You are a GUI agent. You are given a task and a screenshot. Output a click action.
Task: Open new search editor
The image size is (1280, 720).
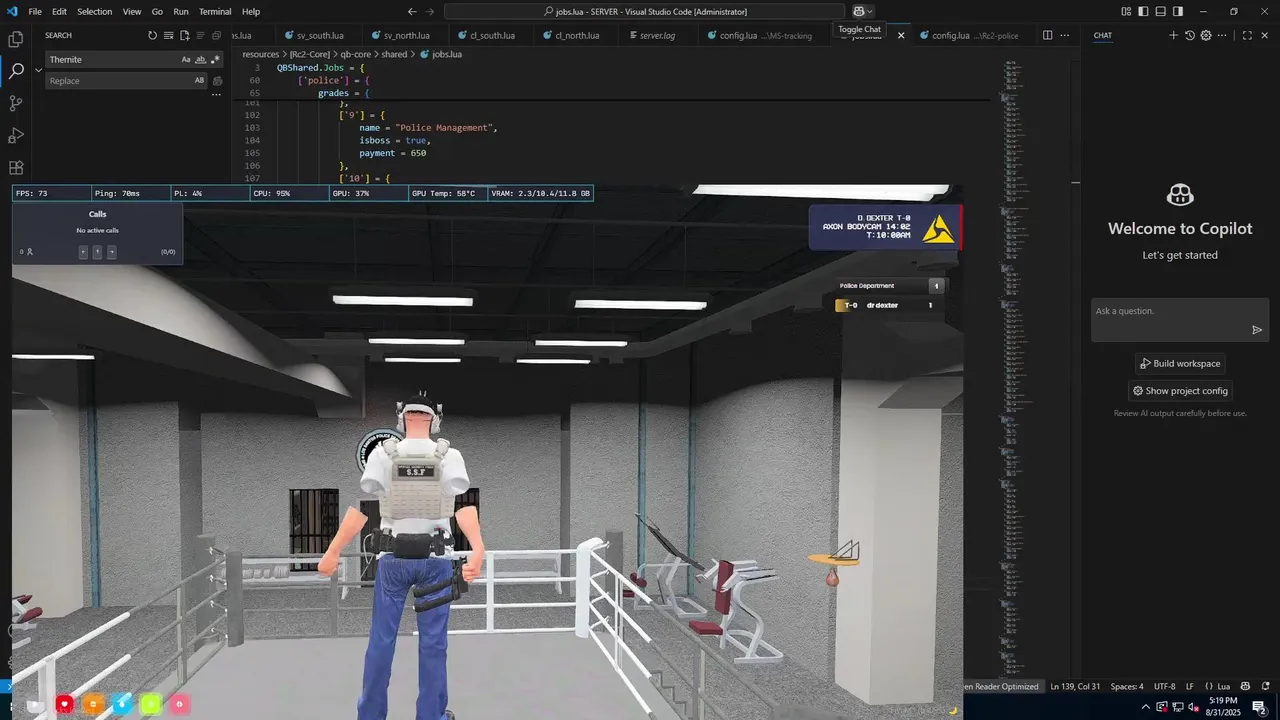[185, 35]
